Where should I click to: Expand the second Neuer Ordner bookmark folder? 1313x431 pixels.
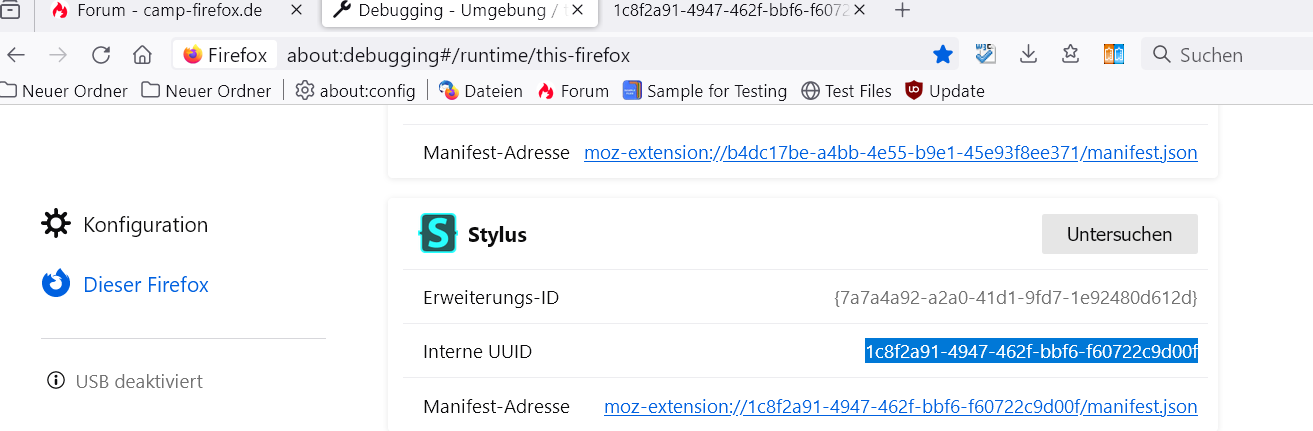(x=207, y=91)
